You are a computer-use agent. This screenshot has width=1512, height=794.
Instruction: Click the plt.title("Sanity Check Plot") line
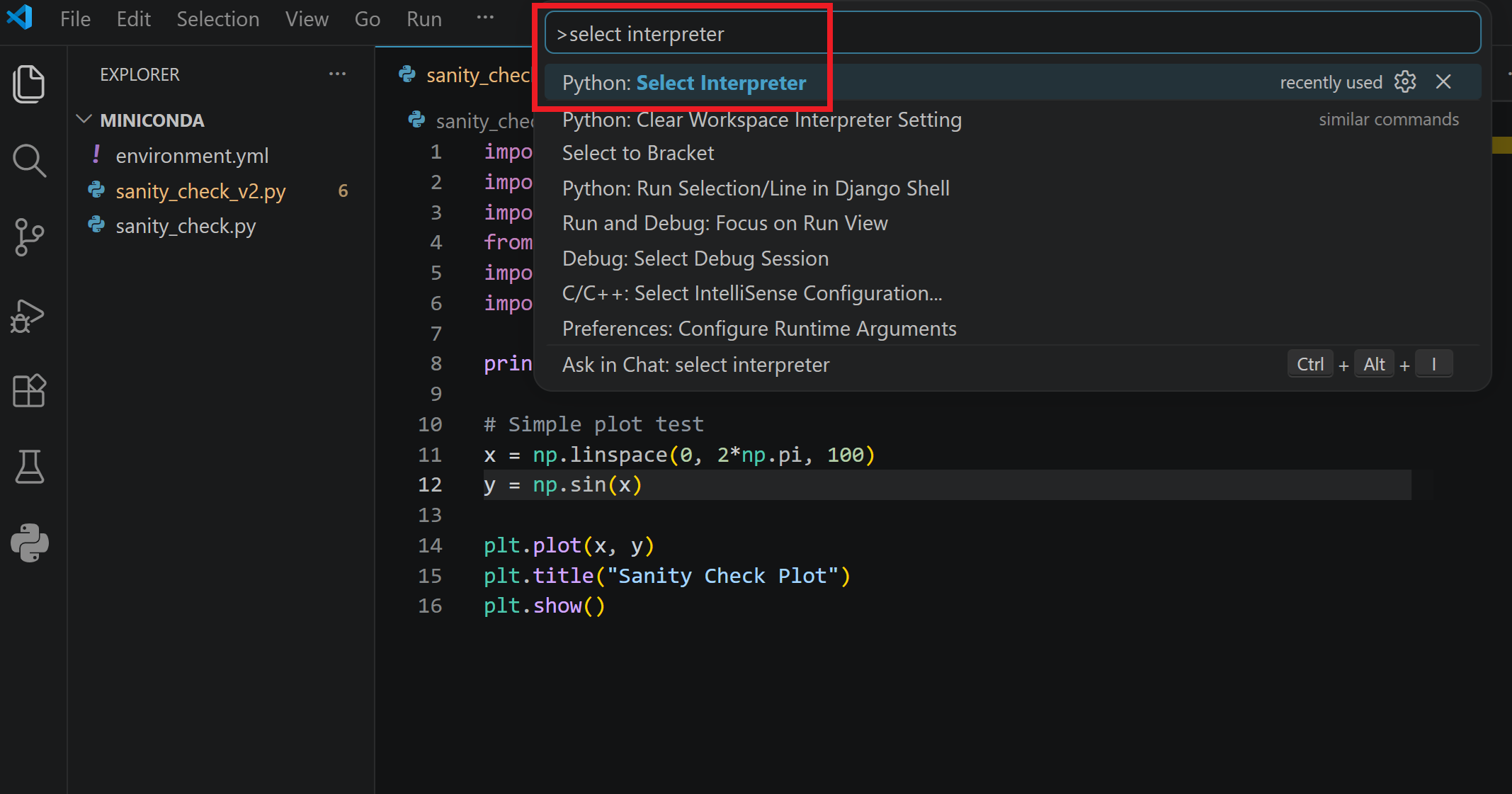click(666, 576)
